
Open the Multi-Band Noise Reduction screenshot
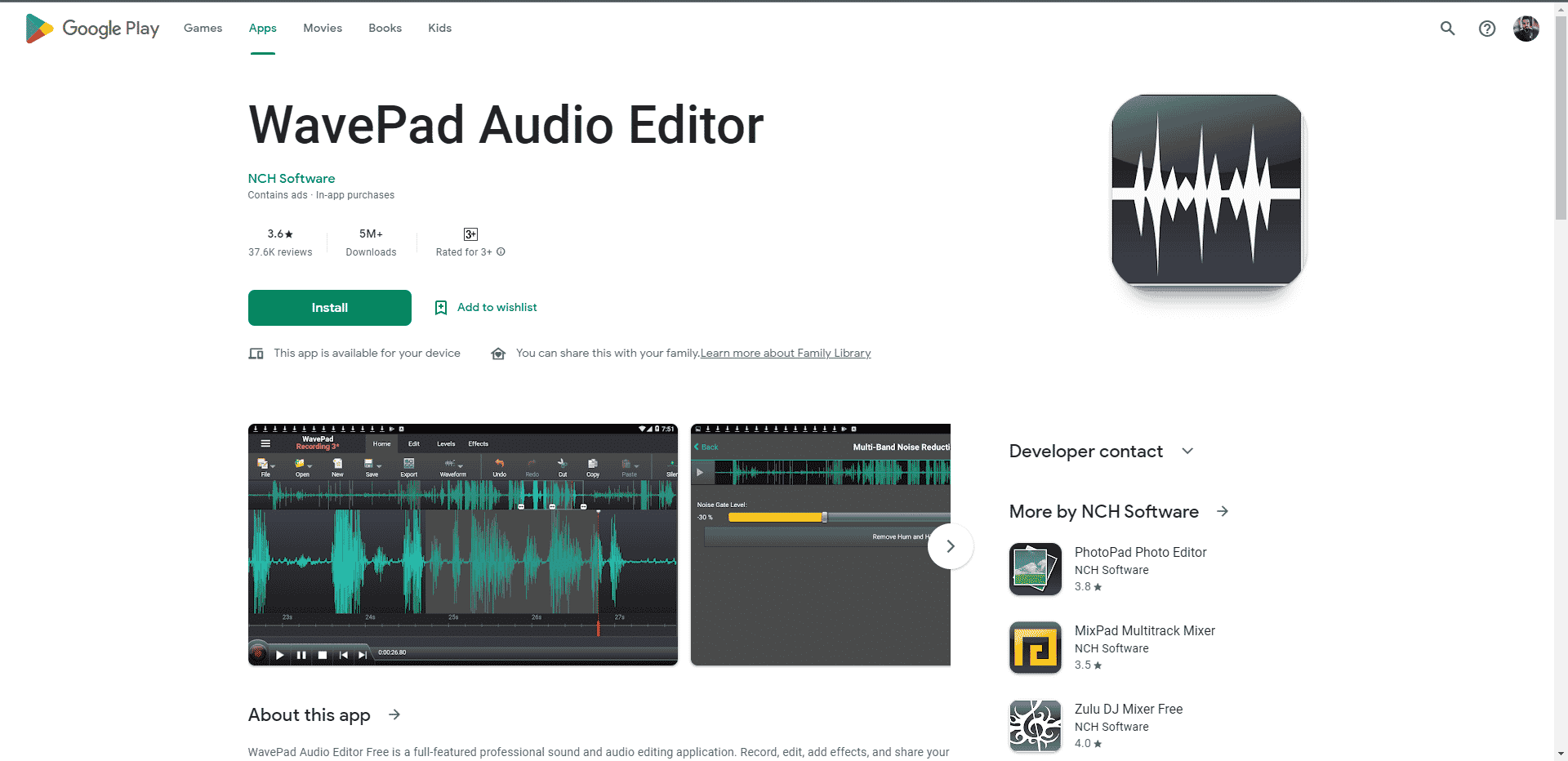point(821,545)
